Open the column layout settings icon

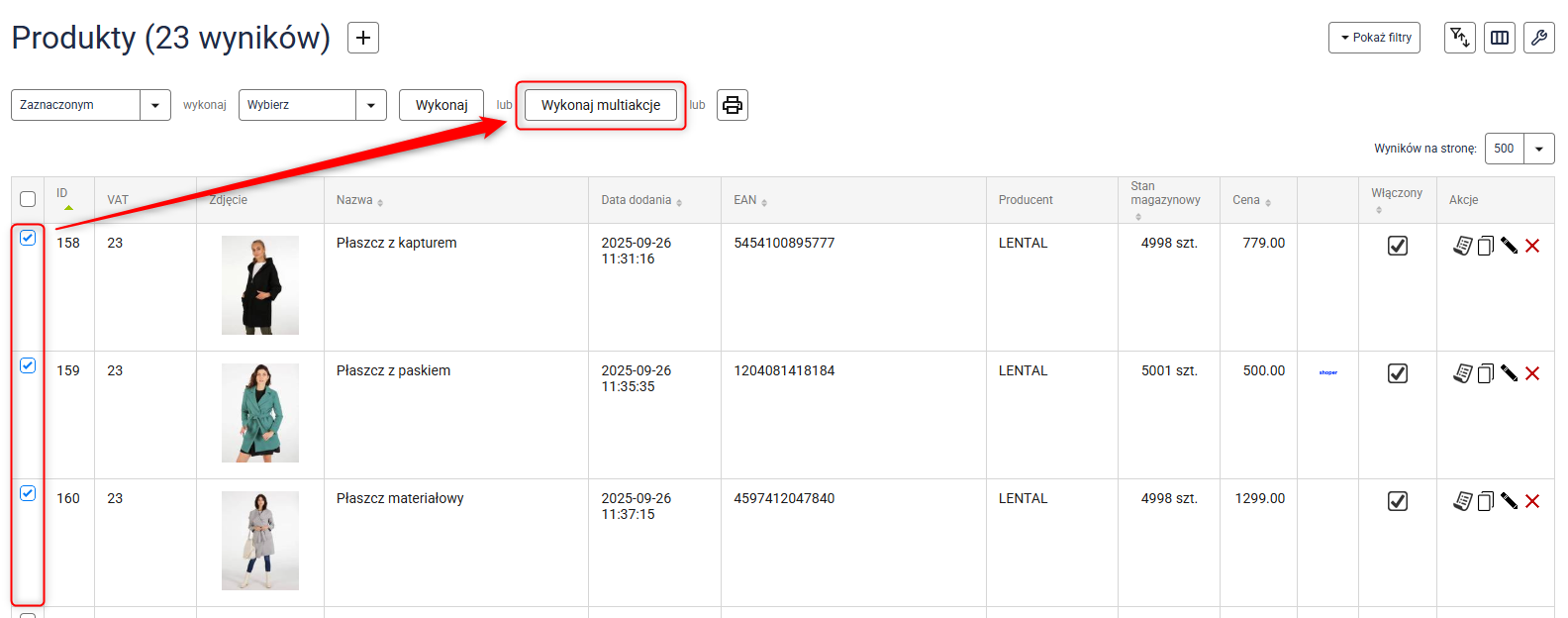[1500, 38]
